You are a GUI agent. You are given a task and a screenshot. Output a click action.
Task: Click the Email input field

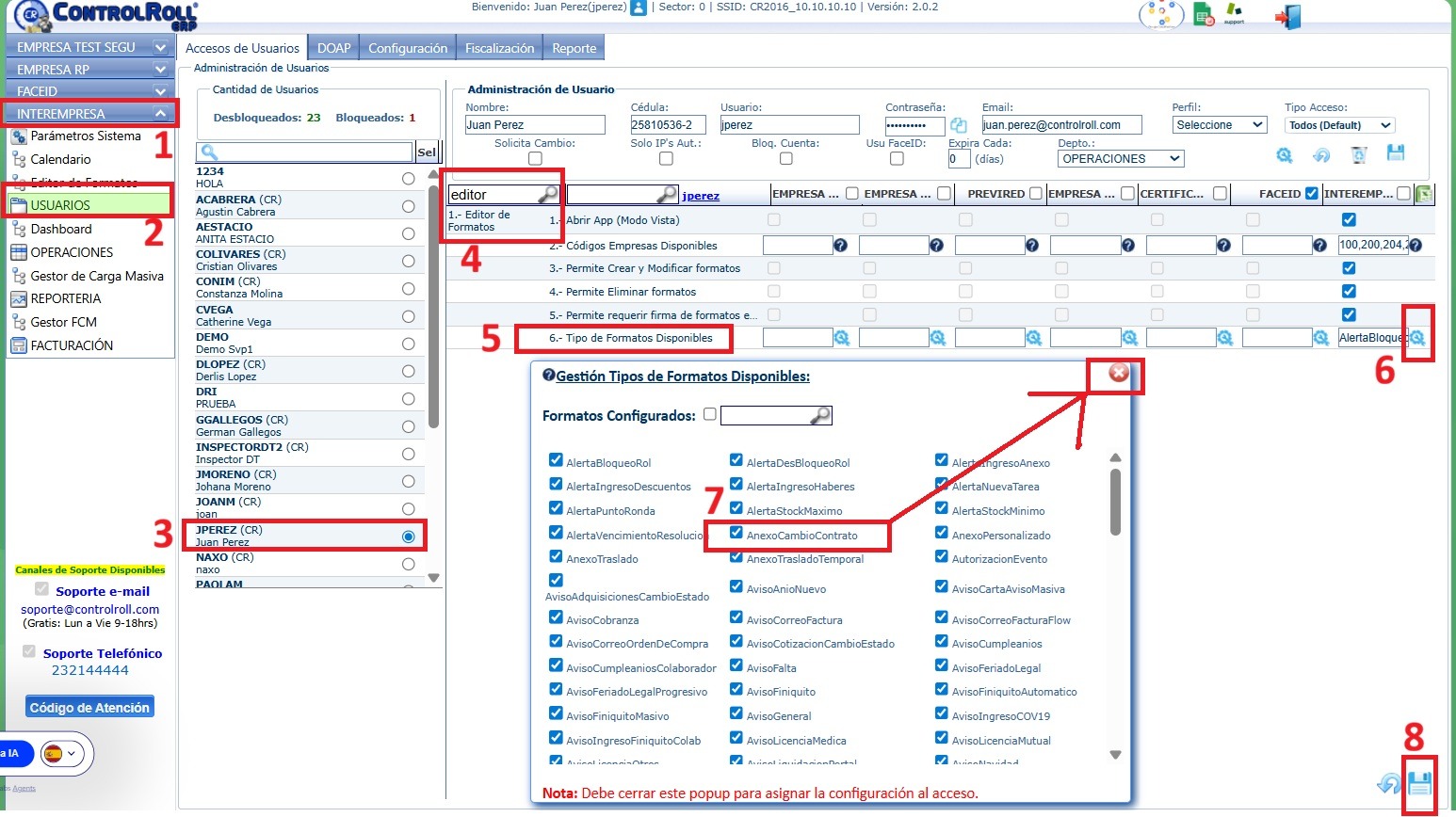1061,125
